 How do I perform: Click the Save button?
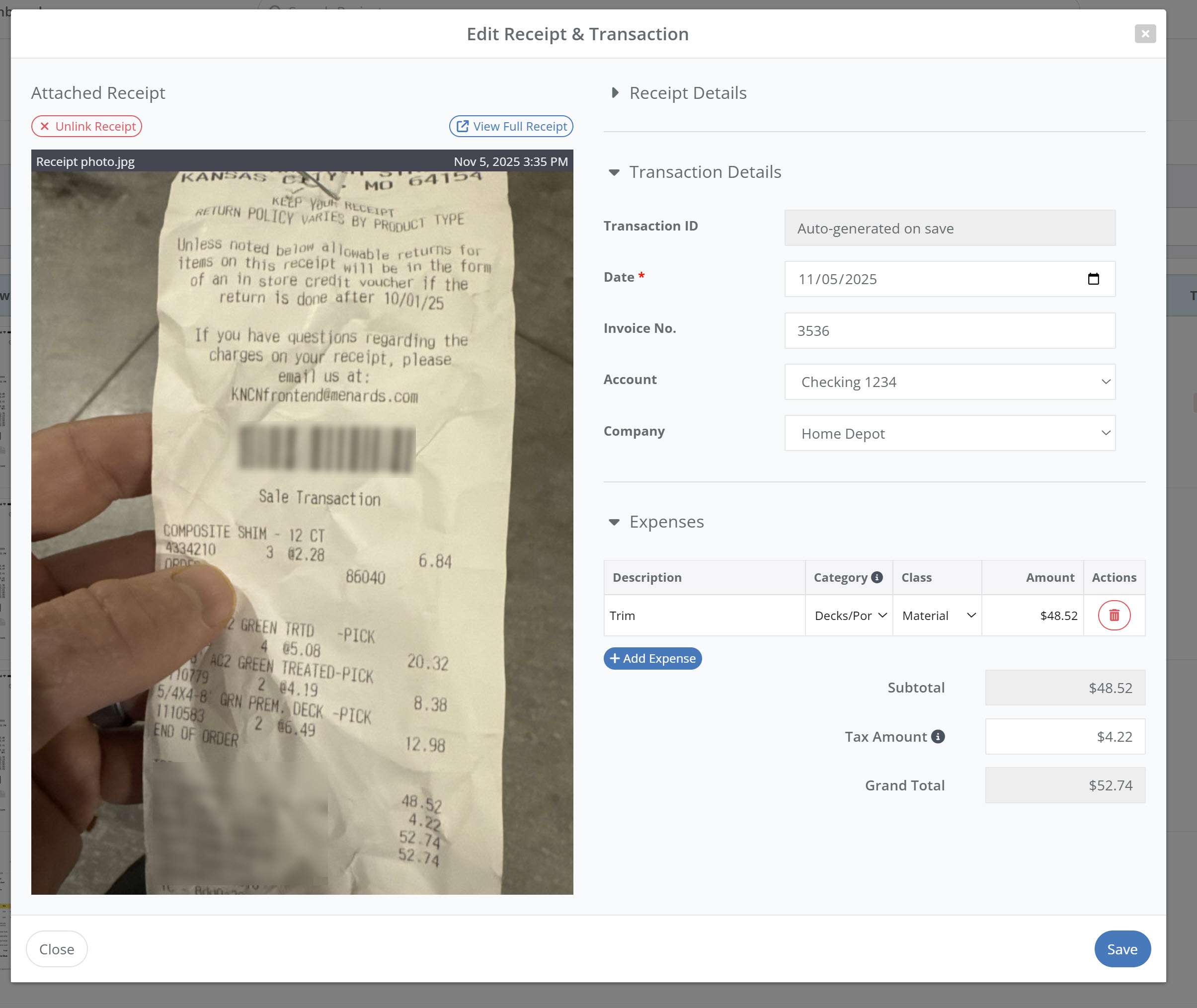tap(1121, 949)
